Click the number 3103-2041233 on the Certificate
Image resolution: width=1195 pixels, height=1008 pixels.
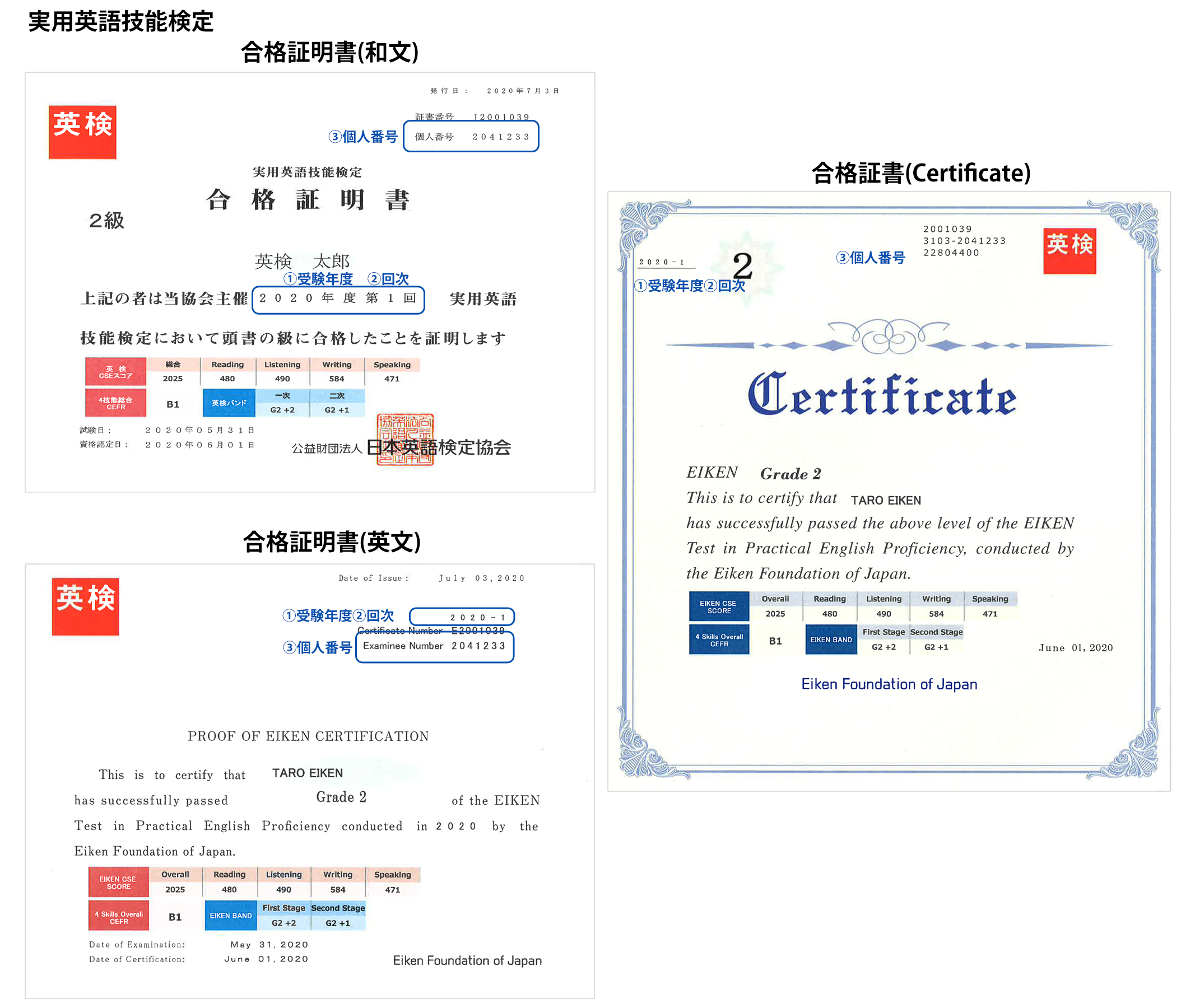(x=965, y=241)
